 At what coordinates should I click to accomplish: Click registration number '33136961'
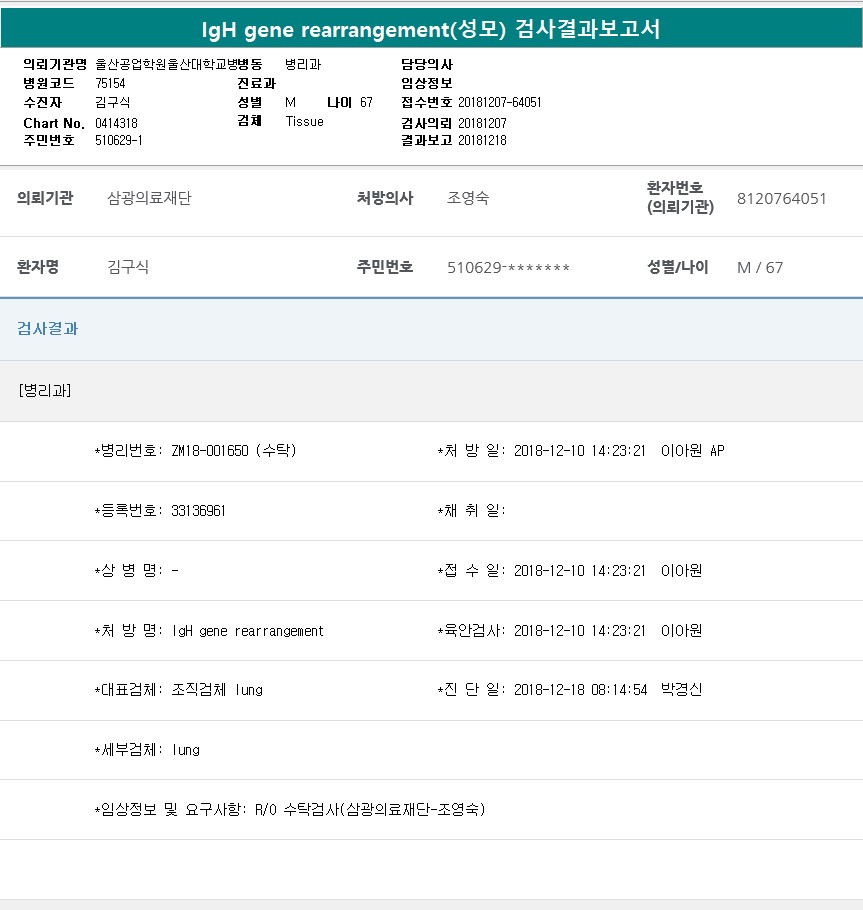coord(198,511)
